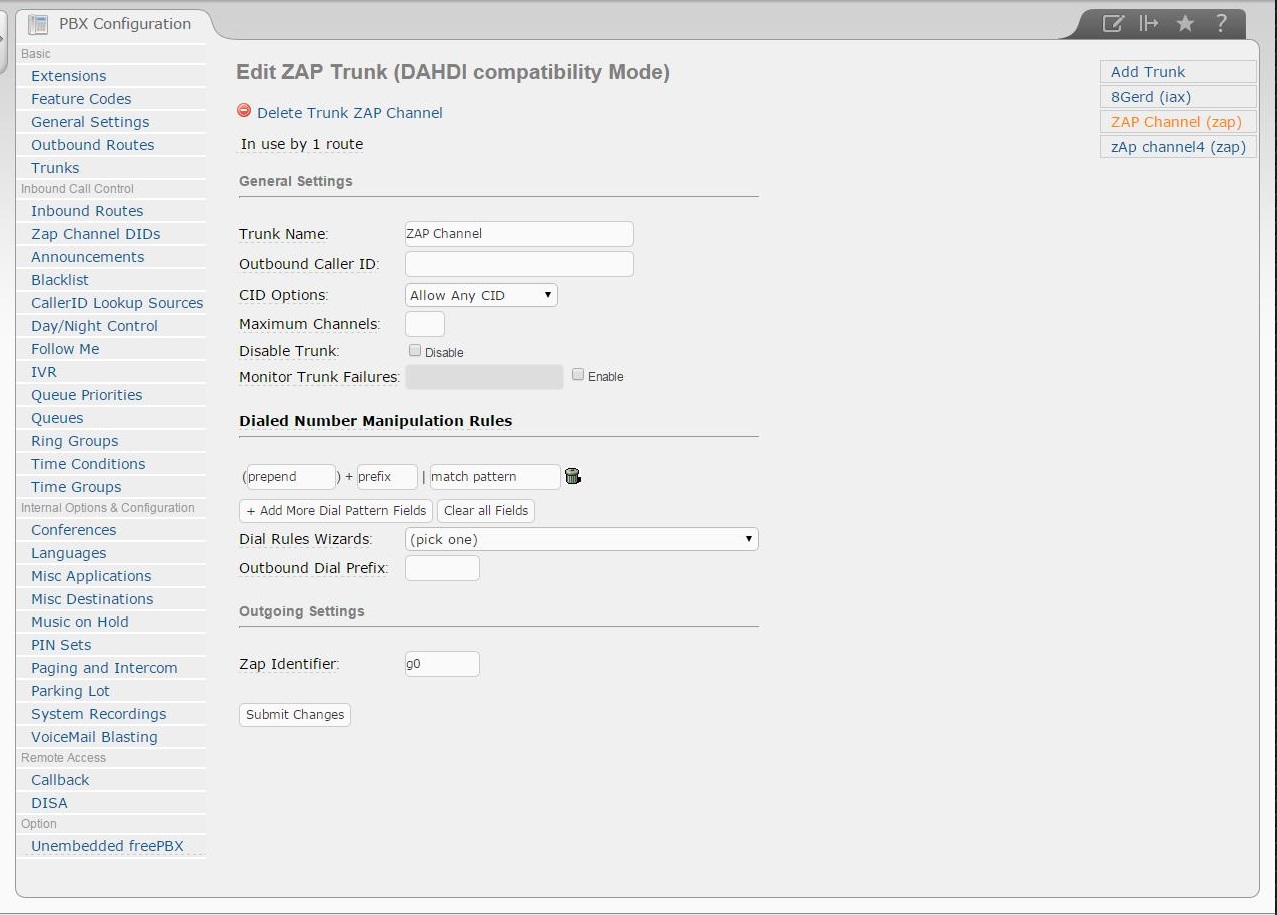Click the red delete icon for trunk

(x=245, y=112)
